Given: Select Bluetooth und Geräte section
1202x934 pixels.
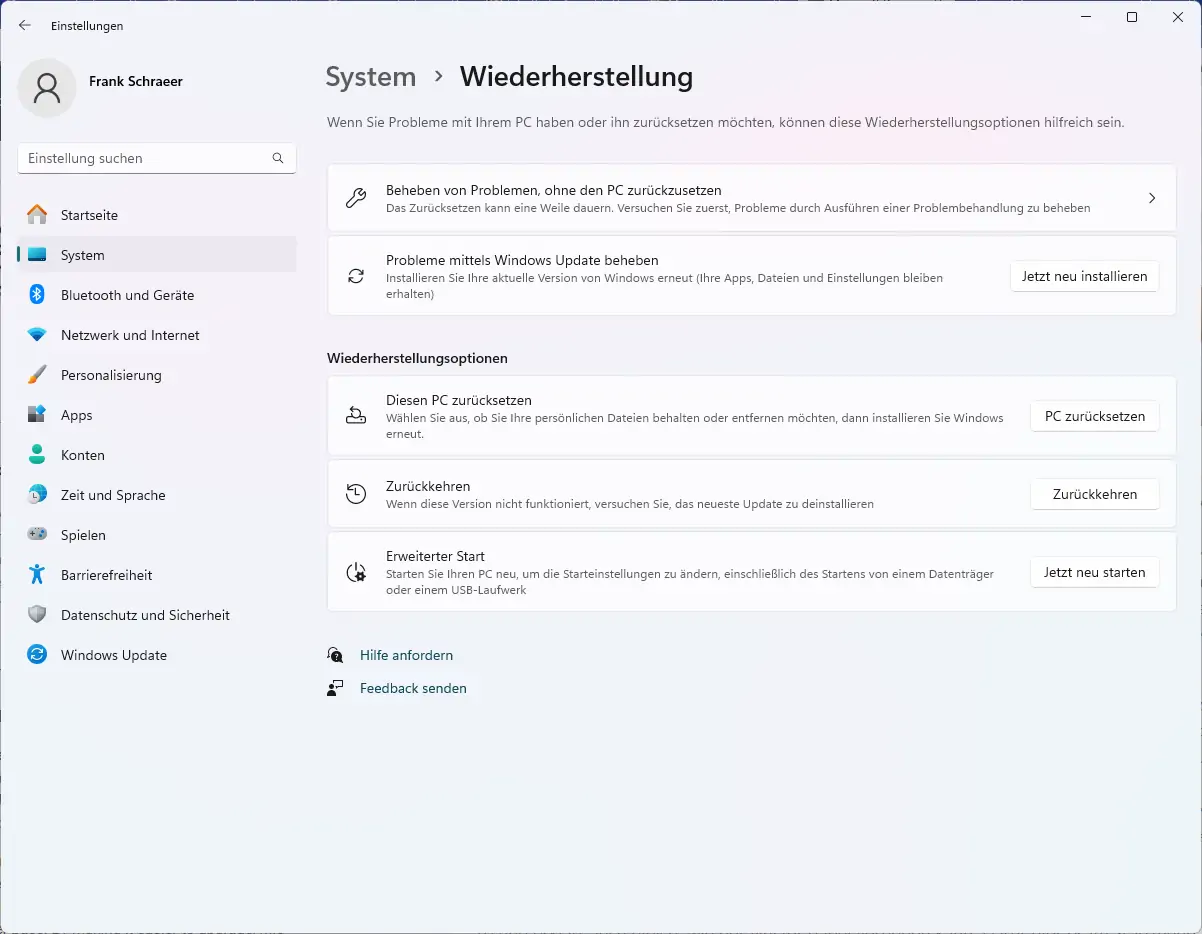Looking at the screenshot, I should click(157, 295).
